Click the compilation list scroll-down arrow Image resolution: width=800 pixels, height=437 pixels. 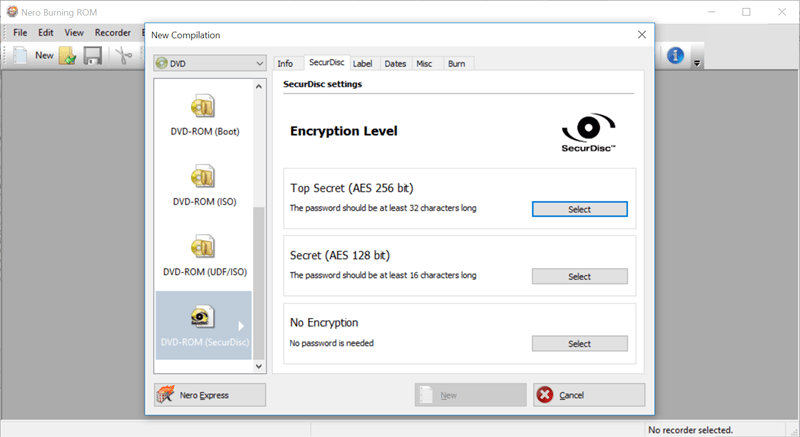click(259, 367)
